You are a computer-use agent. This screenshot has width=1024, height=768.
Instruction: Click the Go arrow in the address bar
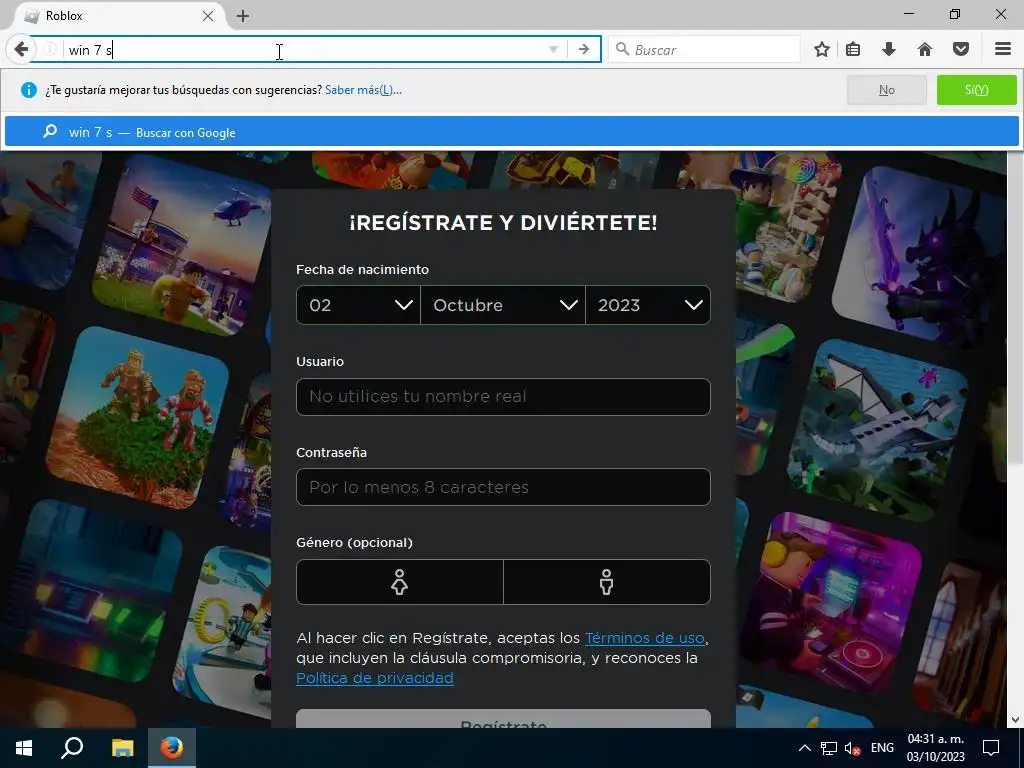coord(584,50)
